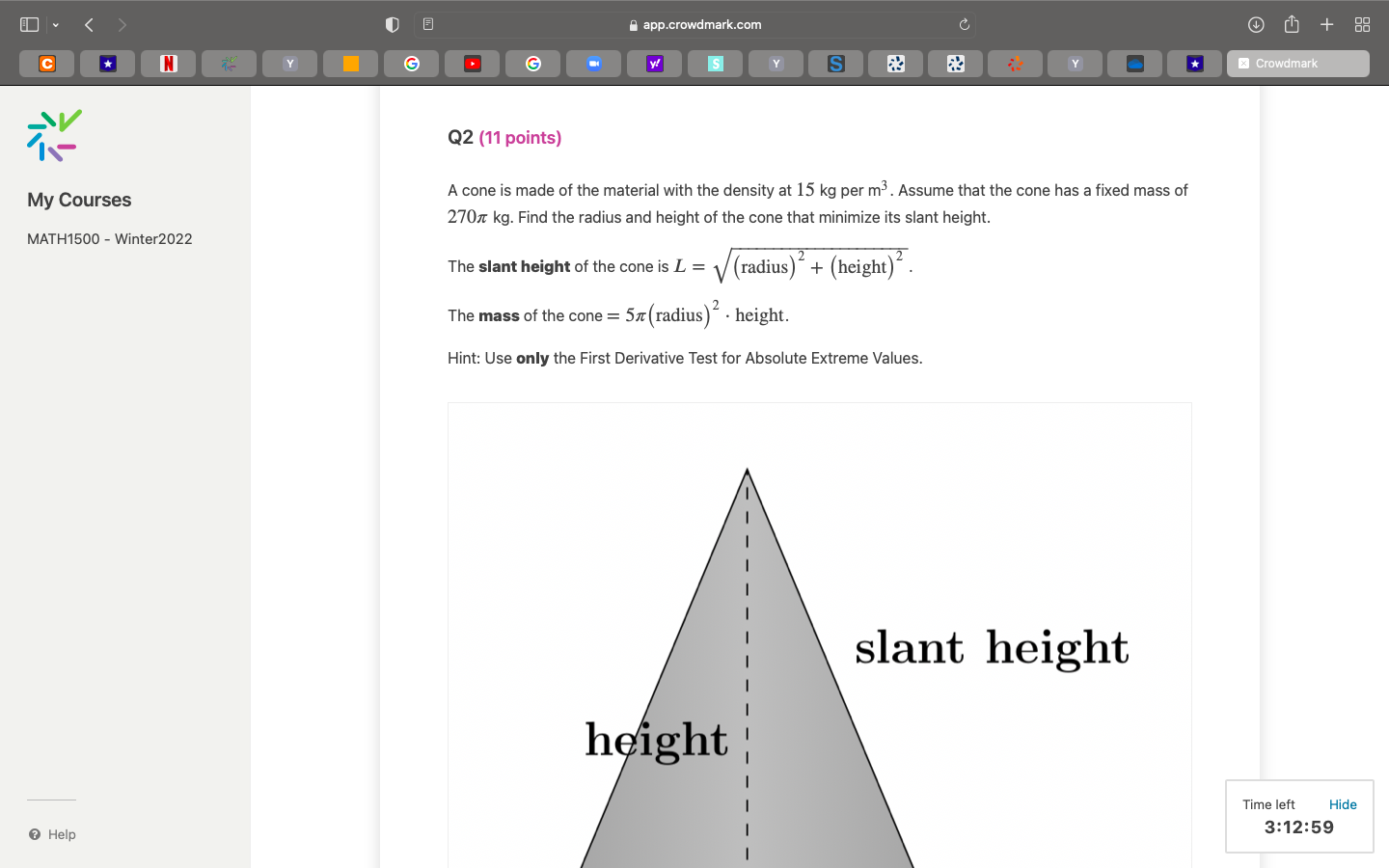The width and height of the screenshot is (1389, 868).
Task: Click the Crowdmark logo in the sidebar
Action: pos(53,135)
